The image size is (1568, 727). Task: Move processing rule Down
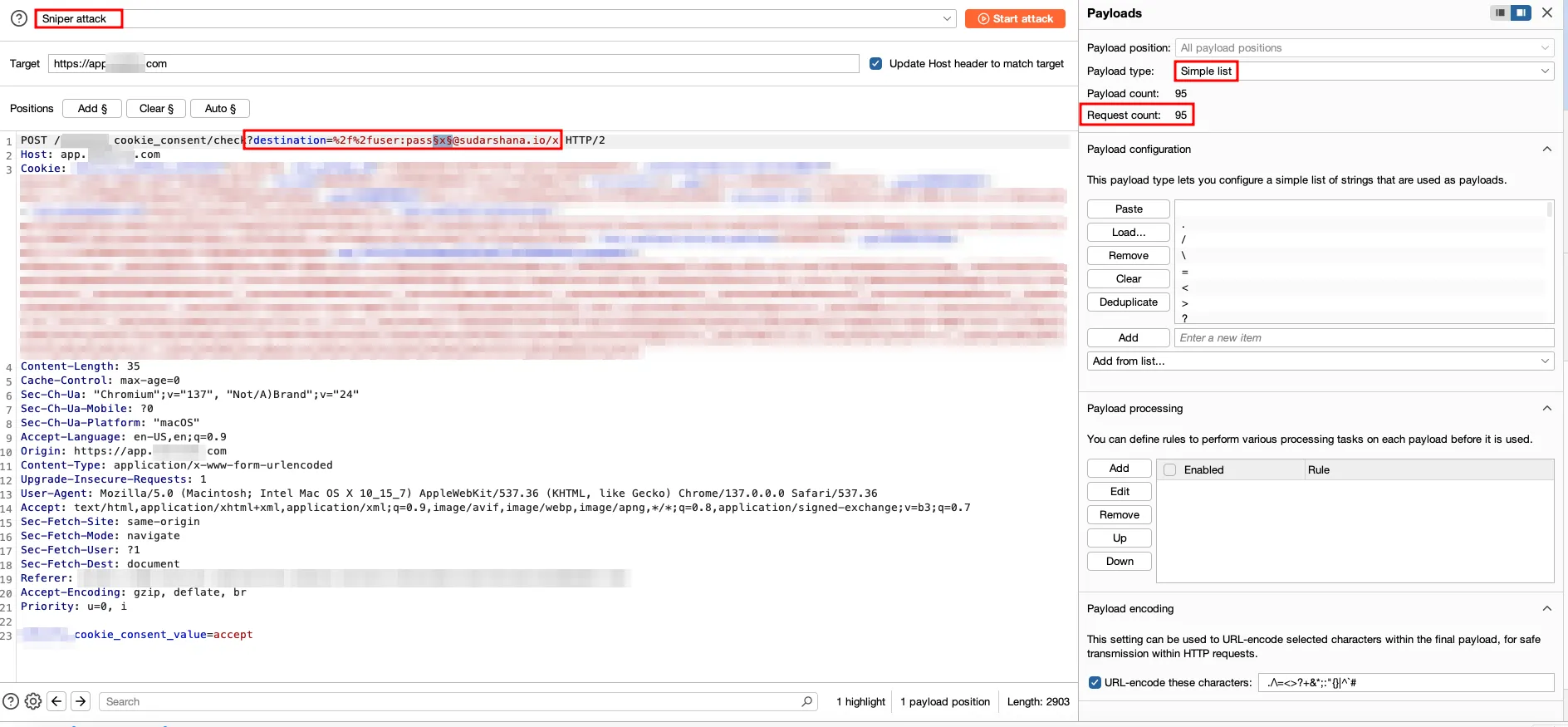point(1120,561)
